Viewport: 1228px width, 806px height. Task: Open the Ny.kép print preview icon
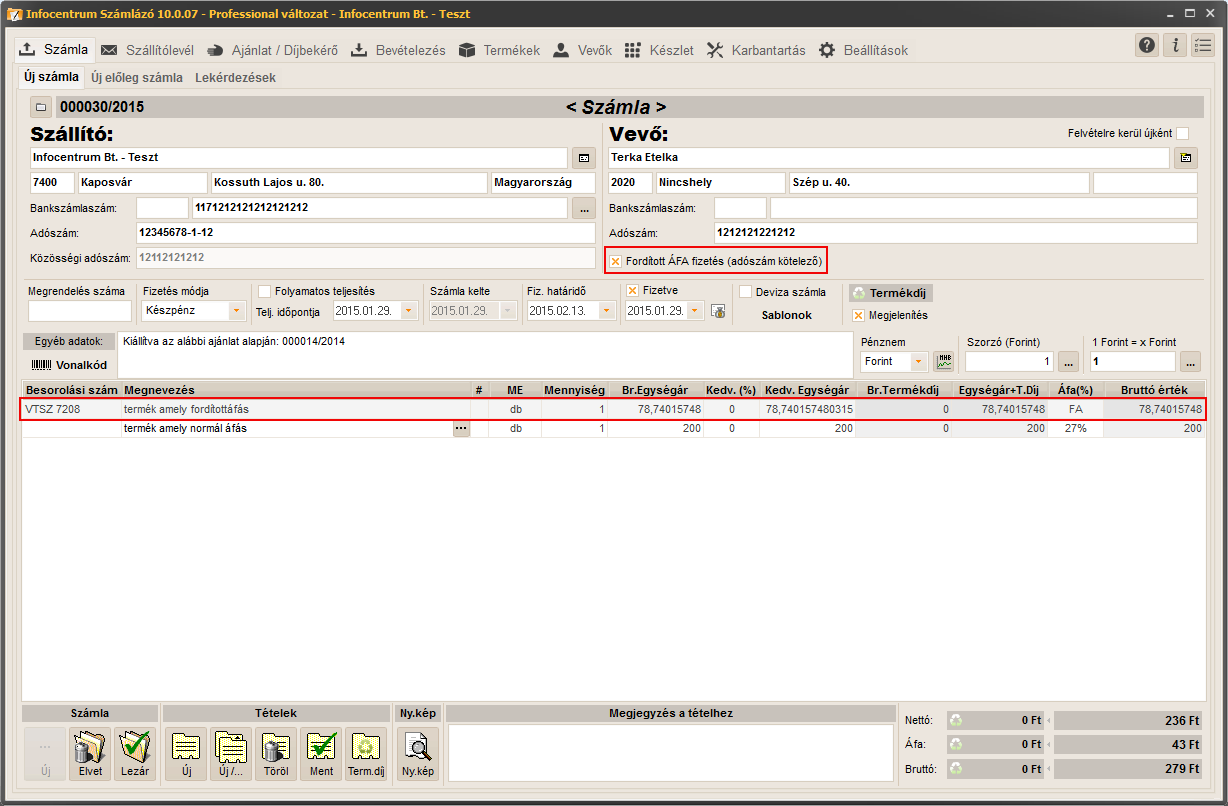417,753
